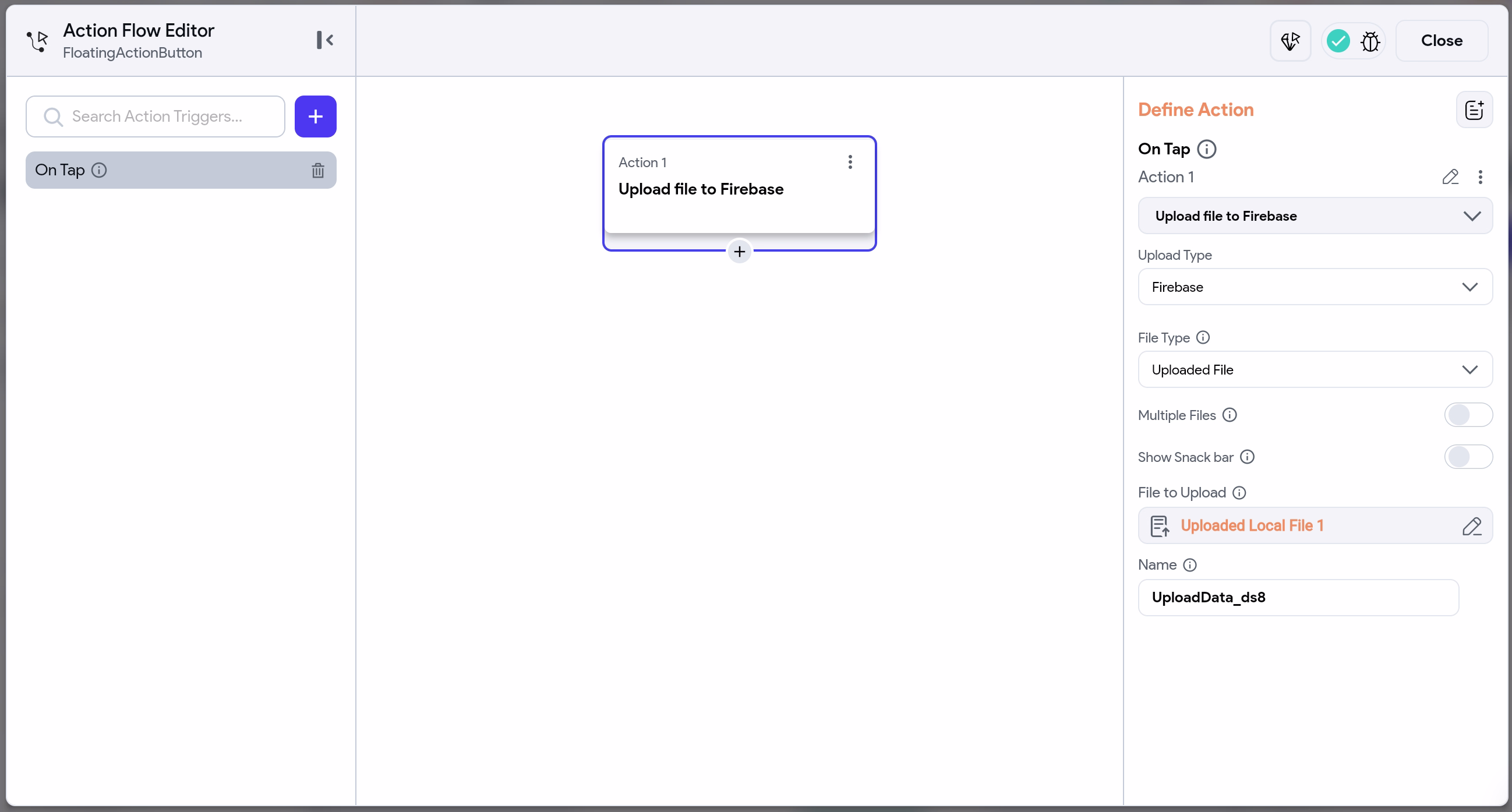Screen dimensions: 1512x812
Task: Open Action 1 more options in panel
Action: tap(1481, 176)
